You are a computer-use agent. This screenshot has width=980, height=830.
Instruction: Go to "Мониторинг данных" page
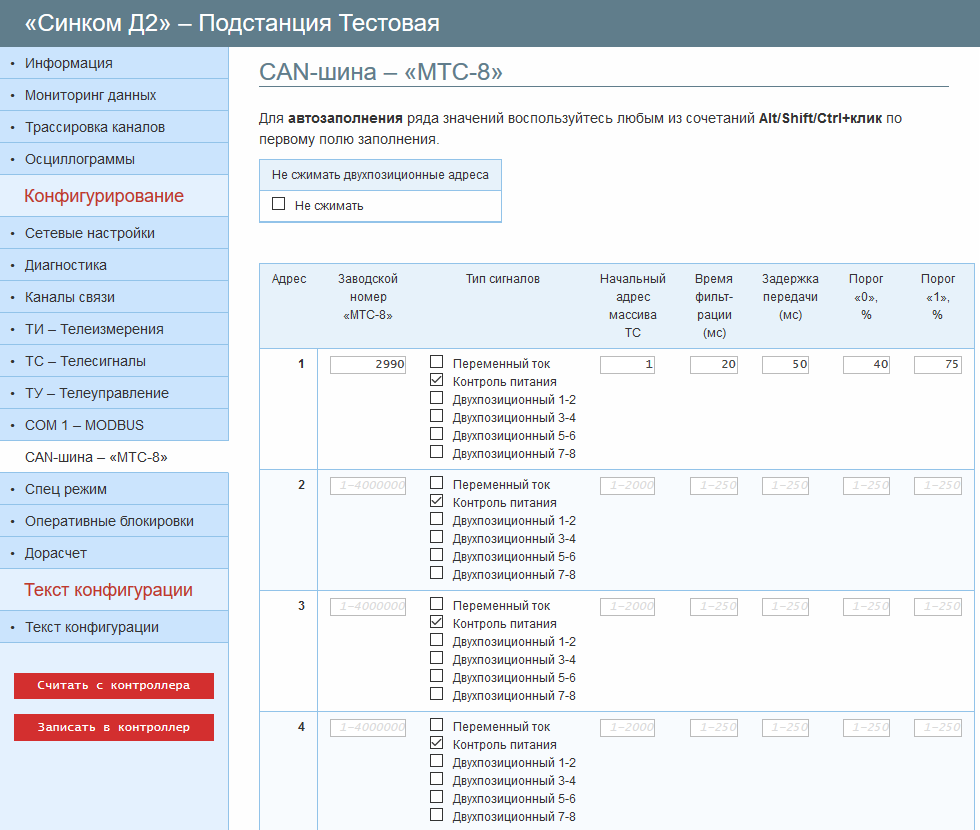90,95
